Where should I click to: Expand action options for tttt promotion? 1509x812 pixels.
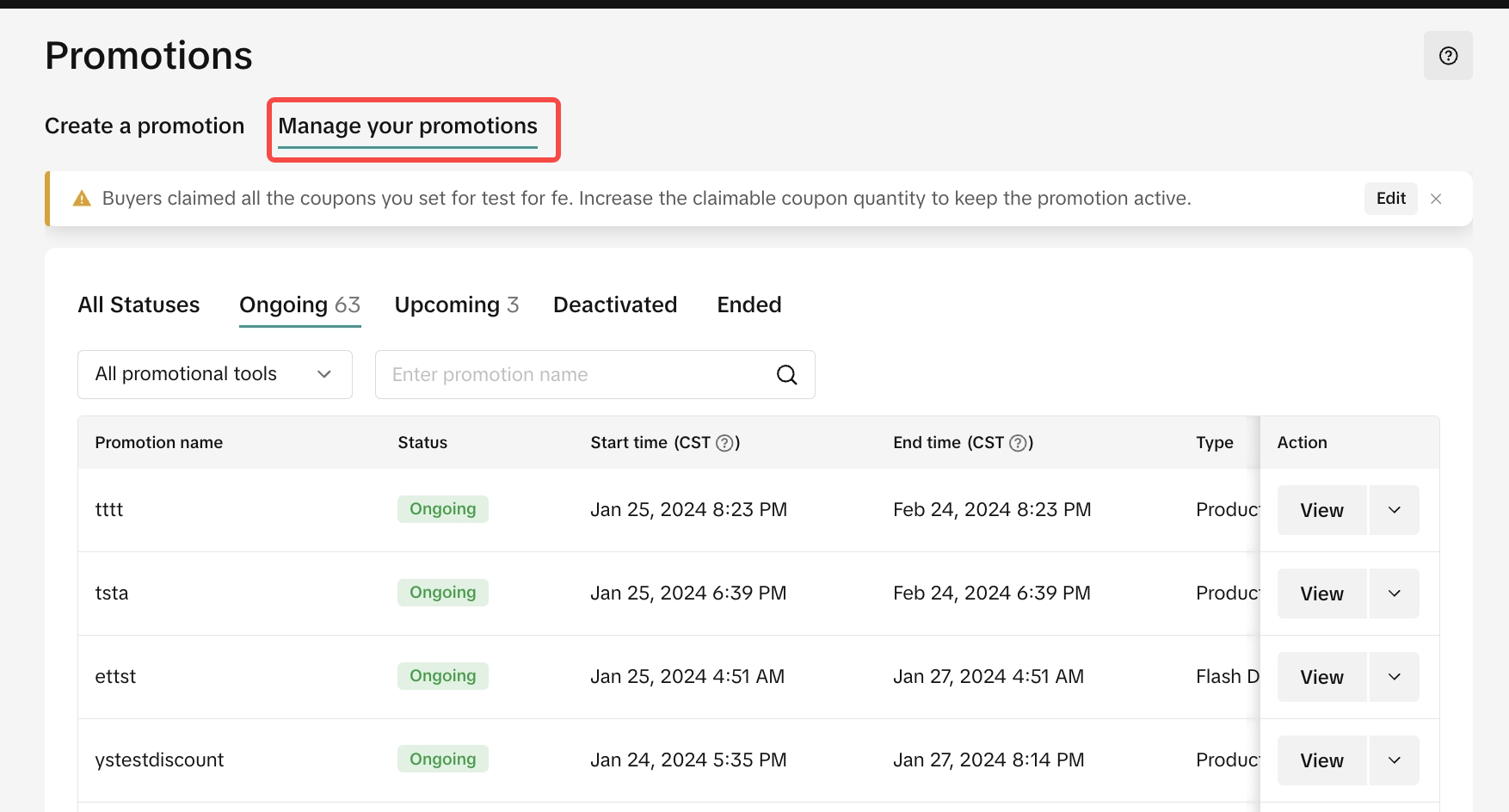point(1394,510)
